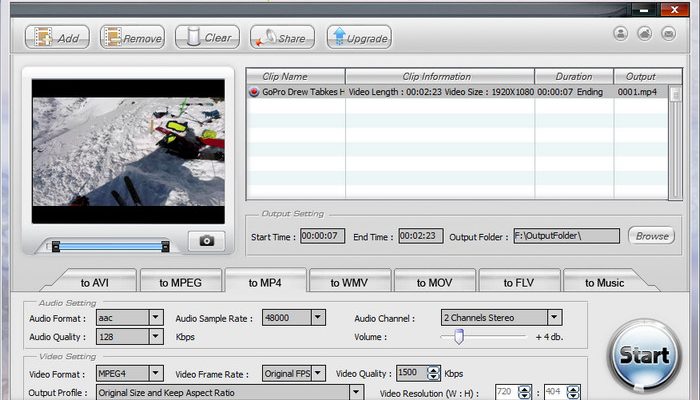Increase Video Quality with the up stepper arrow

point(433,370)
